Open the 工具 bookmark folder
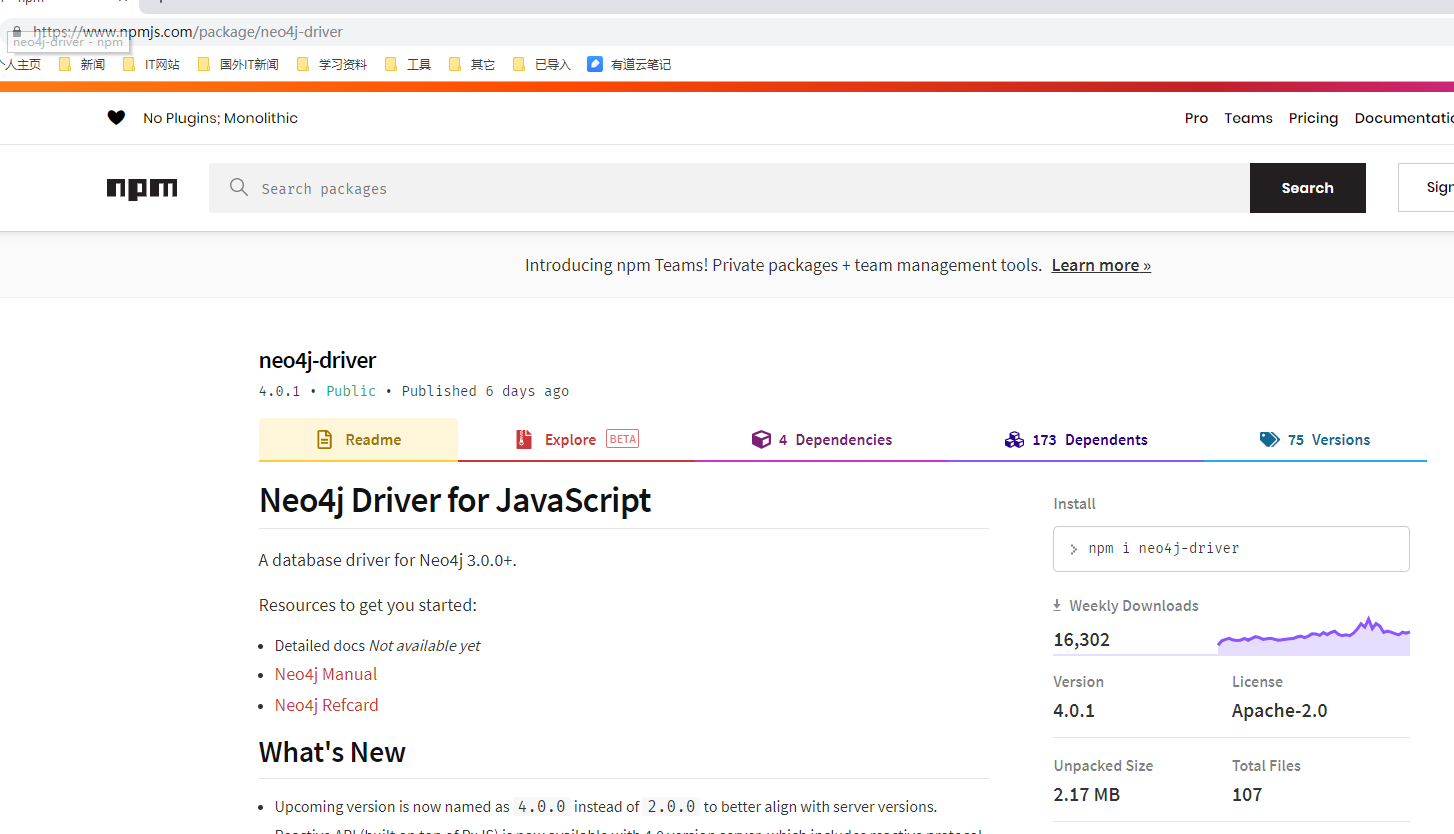Viewport: 1454px width, 834px height. coord(408,64)
